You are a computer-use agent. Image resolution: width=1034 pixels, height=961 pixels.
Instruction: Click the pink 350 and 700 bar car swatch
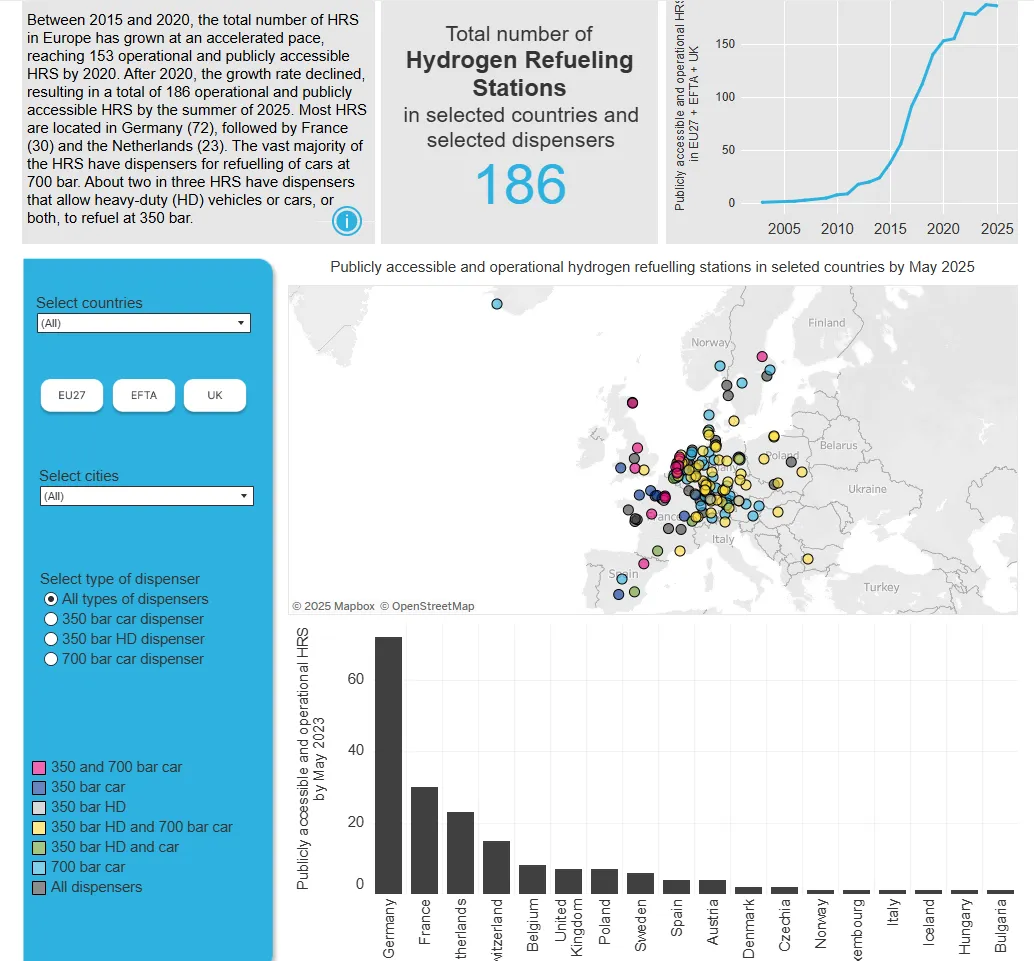point(39,768)
